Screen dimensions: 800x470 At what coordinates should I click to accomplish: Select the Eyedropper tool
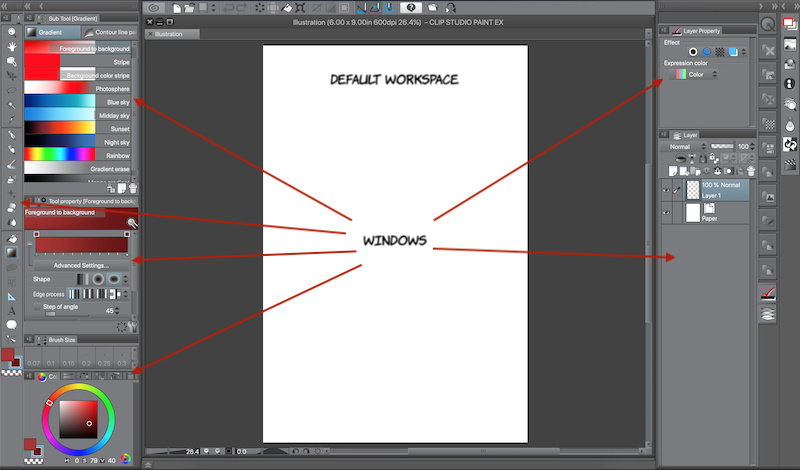(11, 119)
